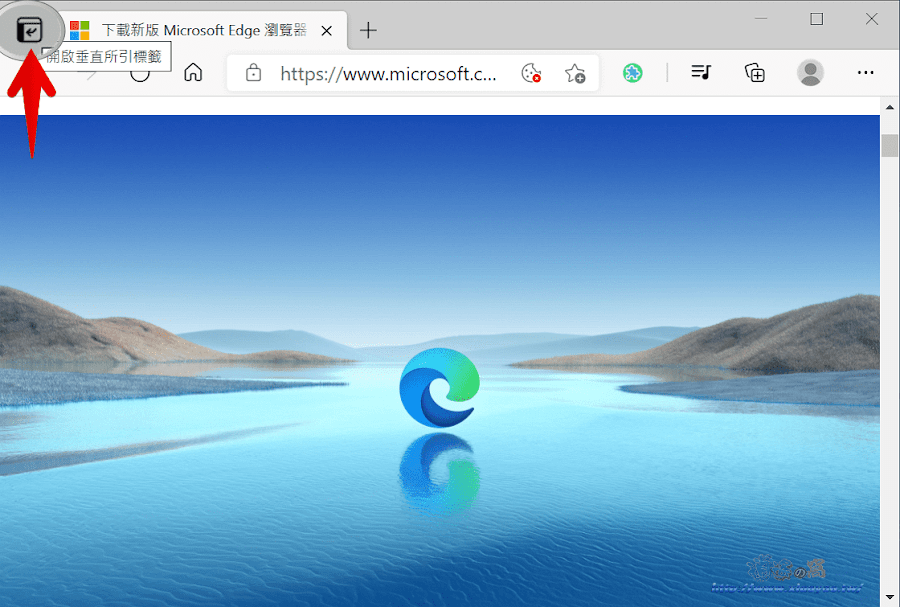
Task: Click the scrollbar down arrow
Action: click(x=890, y=598)
